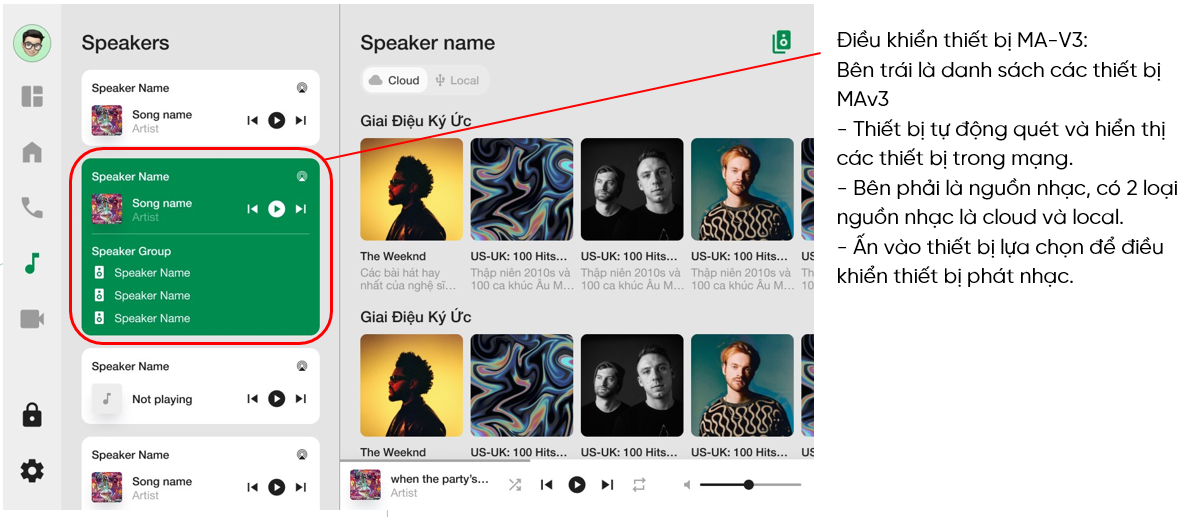Switch to the Local source tab

[x=457, y=80]
